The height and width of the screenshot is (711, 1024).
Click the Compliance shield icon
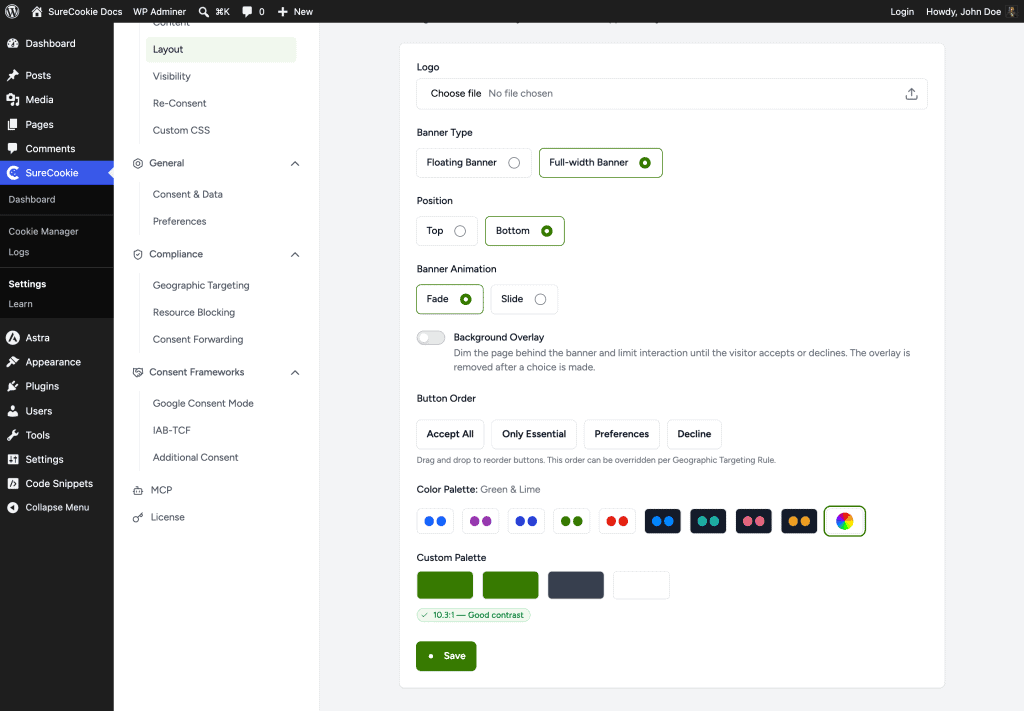[x=138, y=254]
